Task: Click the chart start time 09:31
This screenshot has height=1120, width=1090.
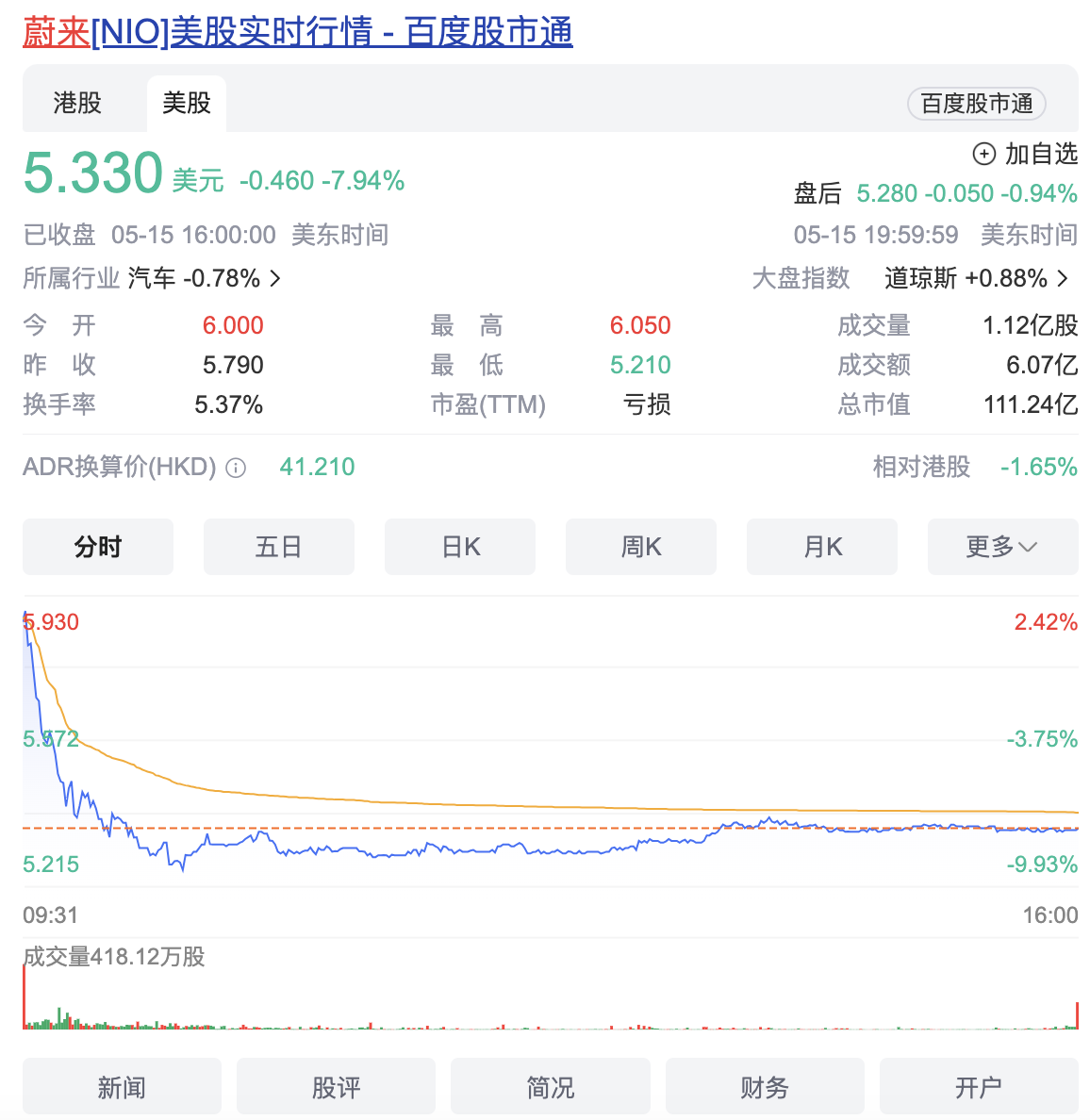Action: pos(50,915)
